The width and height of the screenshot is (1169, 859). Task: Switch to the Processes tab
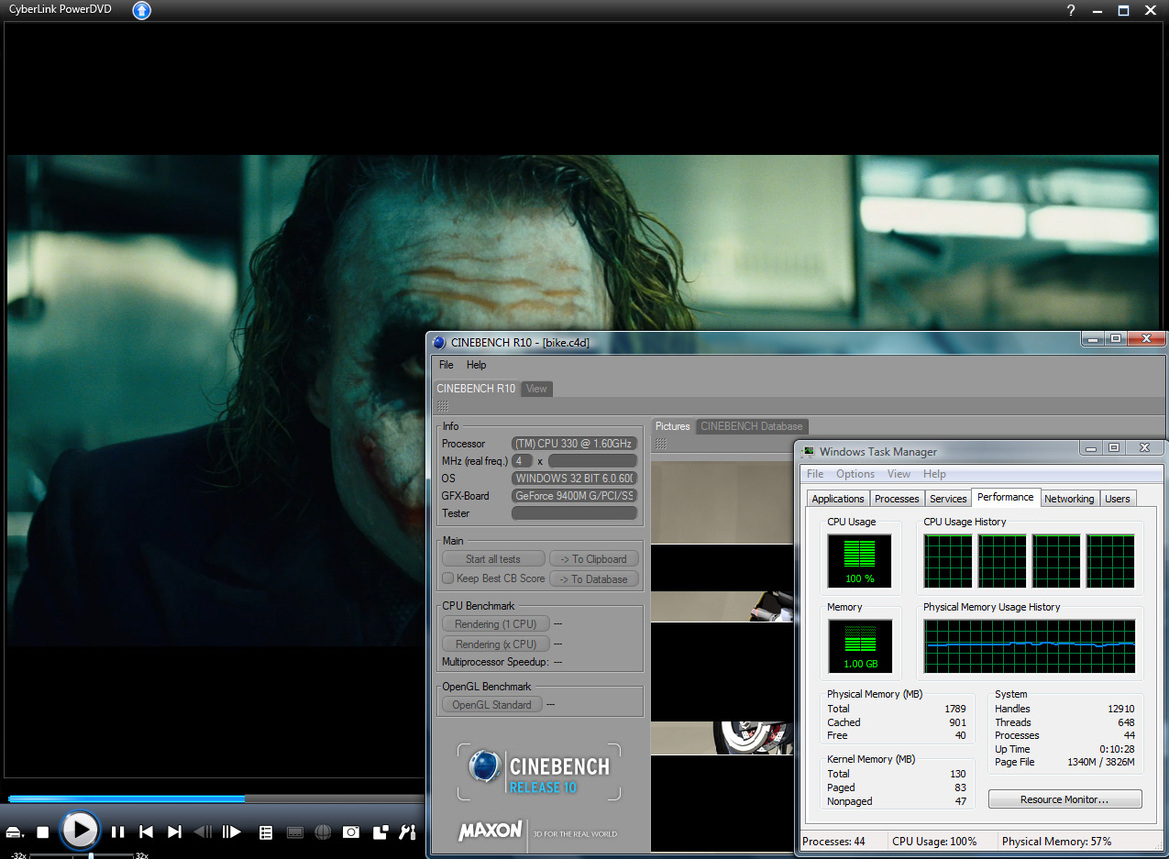click(897, 499)
